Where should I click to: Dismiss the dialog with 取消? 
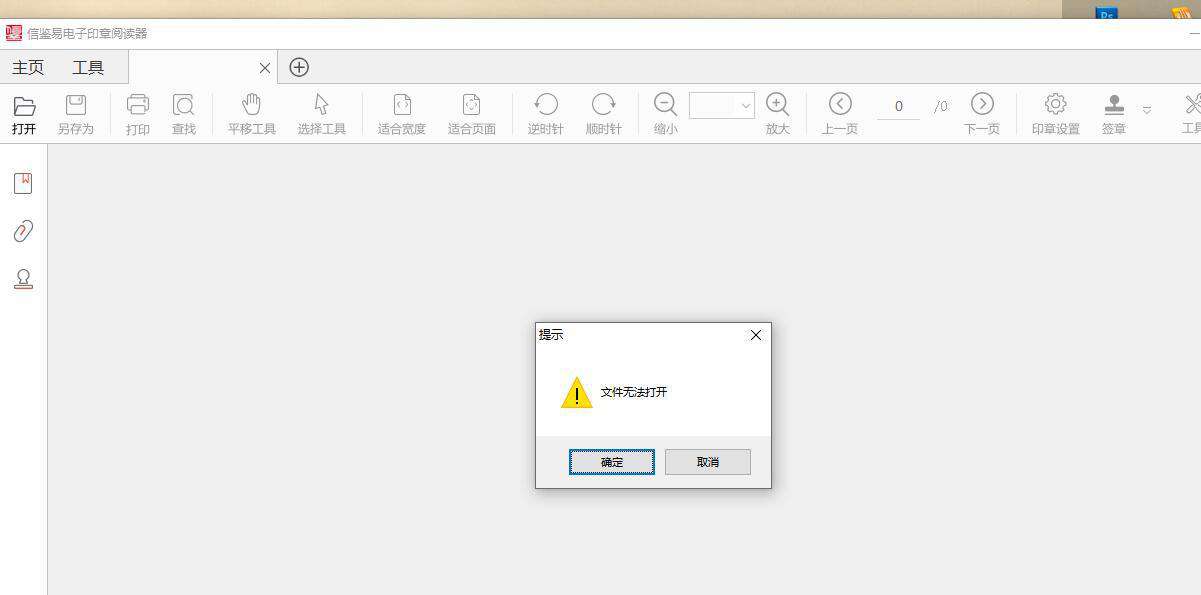coord(708,462)
